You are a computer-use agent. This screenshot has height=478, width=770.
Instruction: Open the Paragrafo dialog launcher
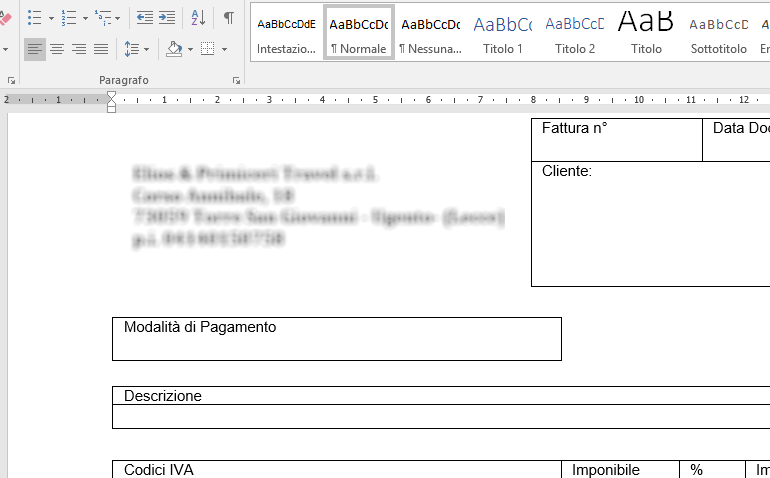[237, 80]
